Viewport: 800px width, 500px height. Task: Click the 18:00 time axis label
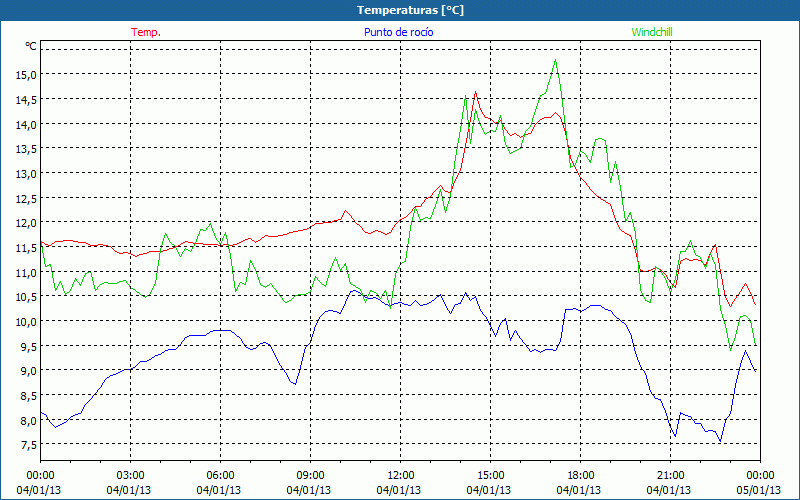pyautogui.click(x=581, y=476)
